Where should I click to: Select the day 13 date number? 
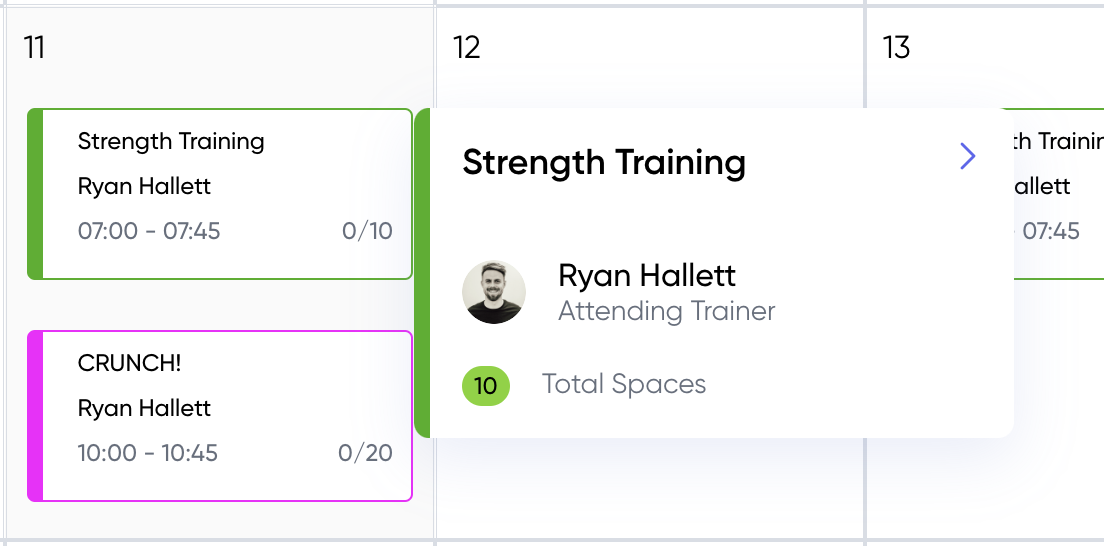tap(896, 48)
